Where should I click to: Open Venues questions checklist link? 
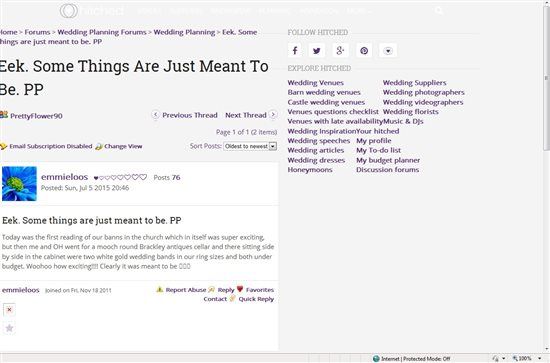point(333,112)
